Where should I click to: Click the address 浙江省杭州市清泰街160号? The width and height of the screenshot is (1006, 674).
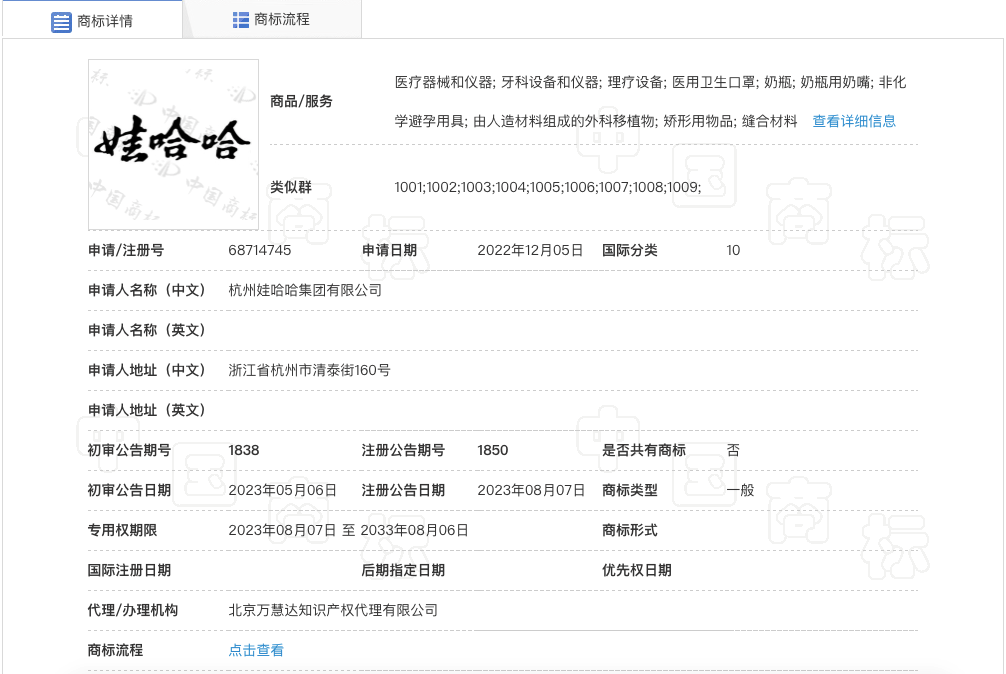(309, 370)
